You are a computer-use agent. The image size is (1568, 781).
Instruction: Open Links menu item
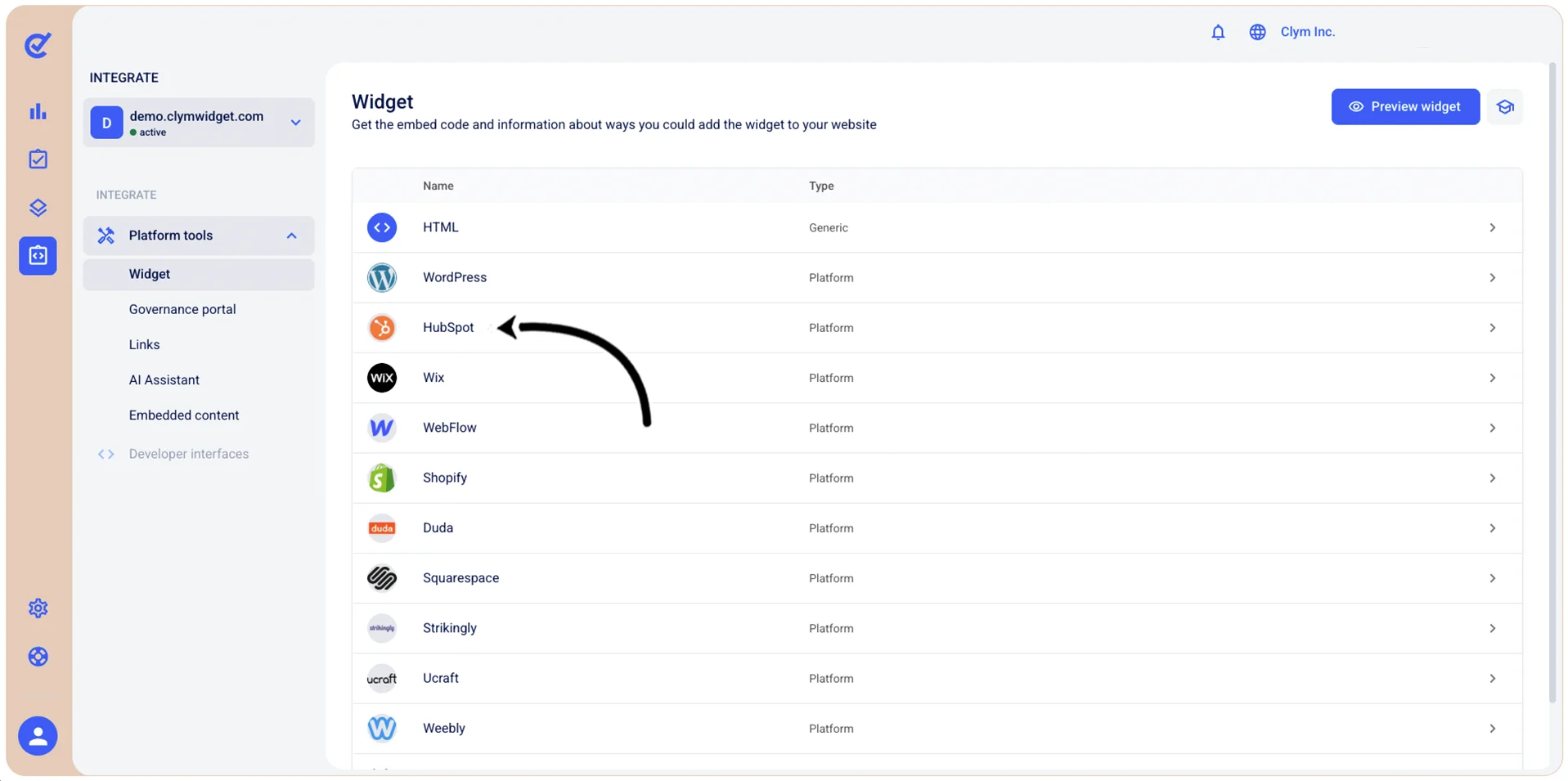click(144, 344)
